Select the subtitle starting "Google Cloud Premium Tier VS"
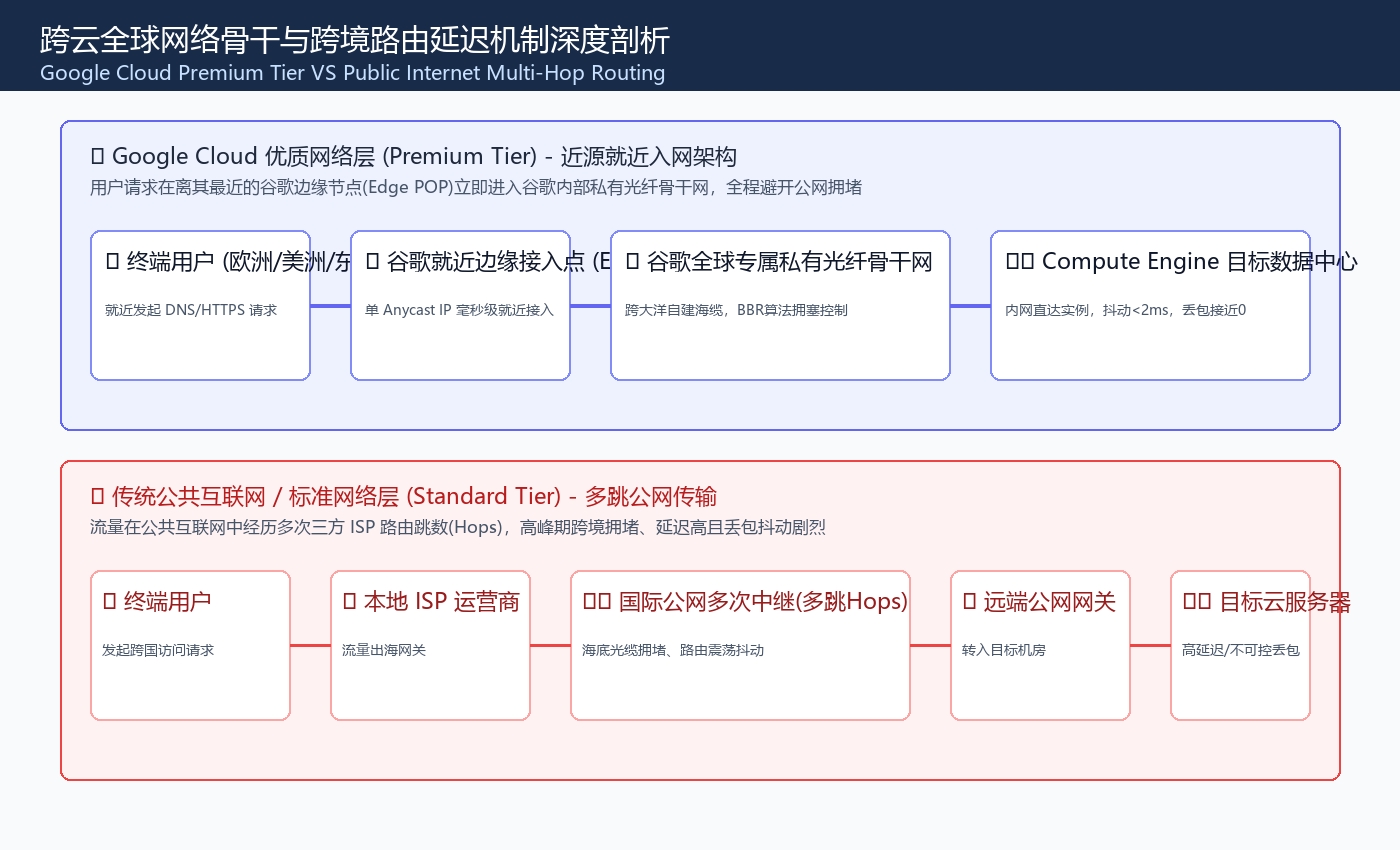Screen dimensions: 1400x850 pyautogui.click(x=353, y=73)
